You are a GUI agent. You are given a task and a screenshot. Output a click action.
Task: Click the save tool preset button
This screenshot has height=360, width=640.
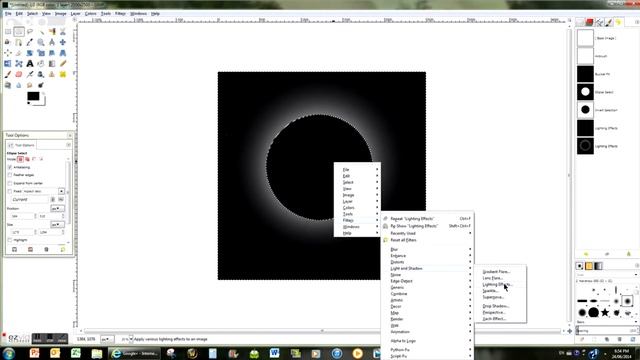tap(14, 249)
